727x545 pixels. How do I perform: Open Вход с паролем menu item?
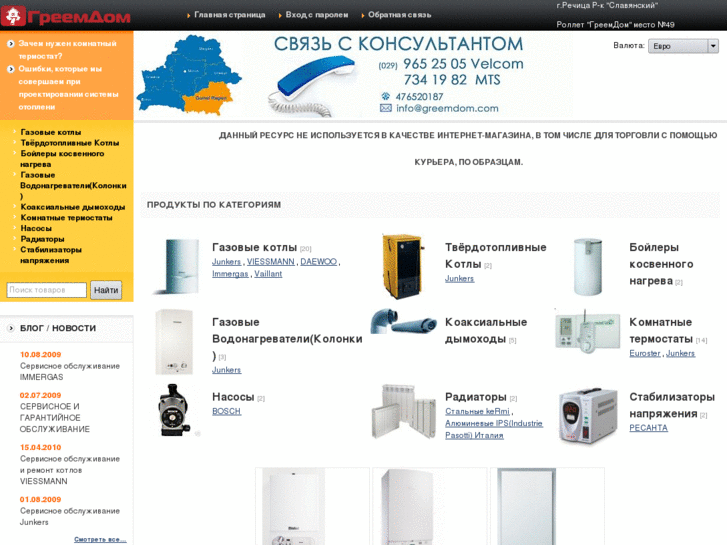[317, 15]
